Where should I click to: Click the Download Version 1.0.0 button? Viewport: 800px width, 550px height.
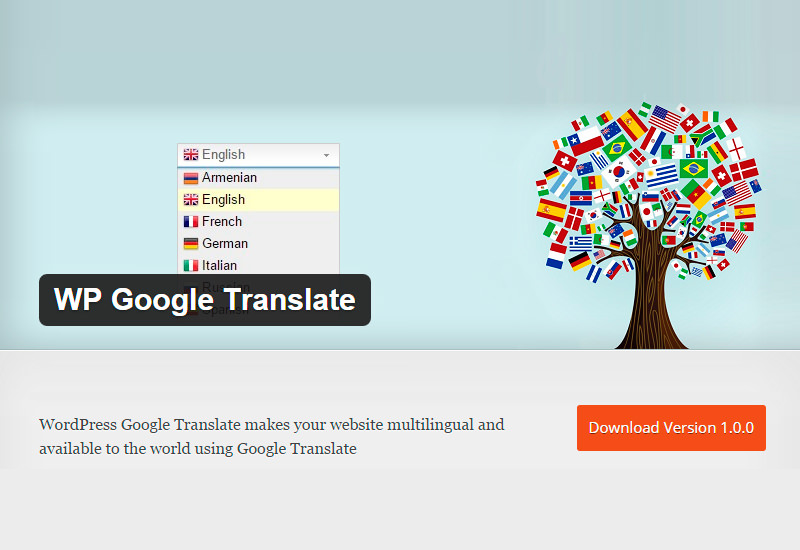point(671,428)
